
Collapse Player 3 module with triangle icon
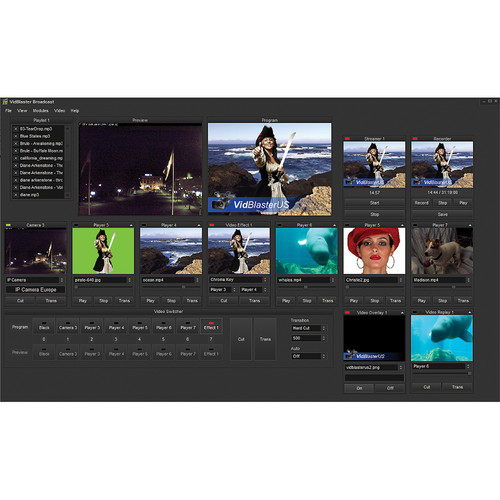click(131, 225)
